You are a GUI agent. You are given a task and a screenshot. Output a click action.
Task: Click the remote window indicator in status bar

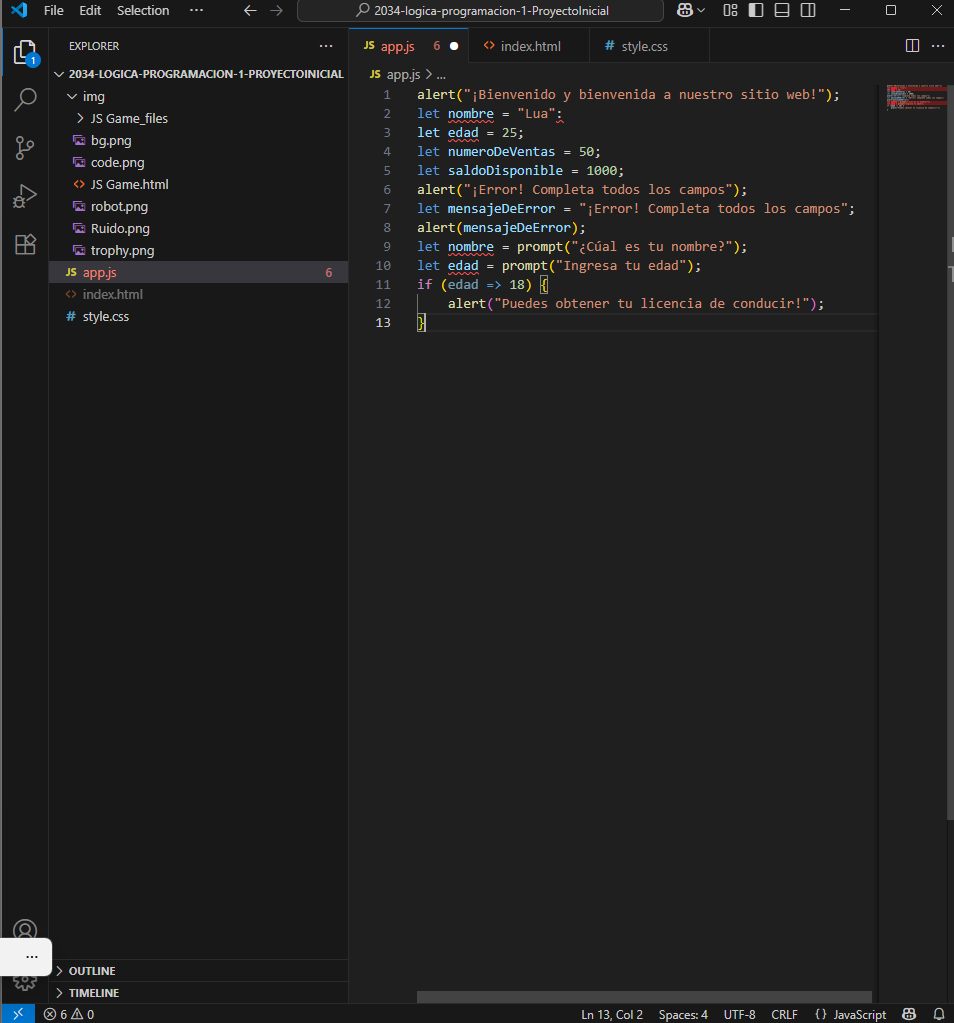point(18,1014)
